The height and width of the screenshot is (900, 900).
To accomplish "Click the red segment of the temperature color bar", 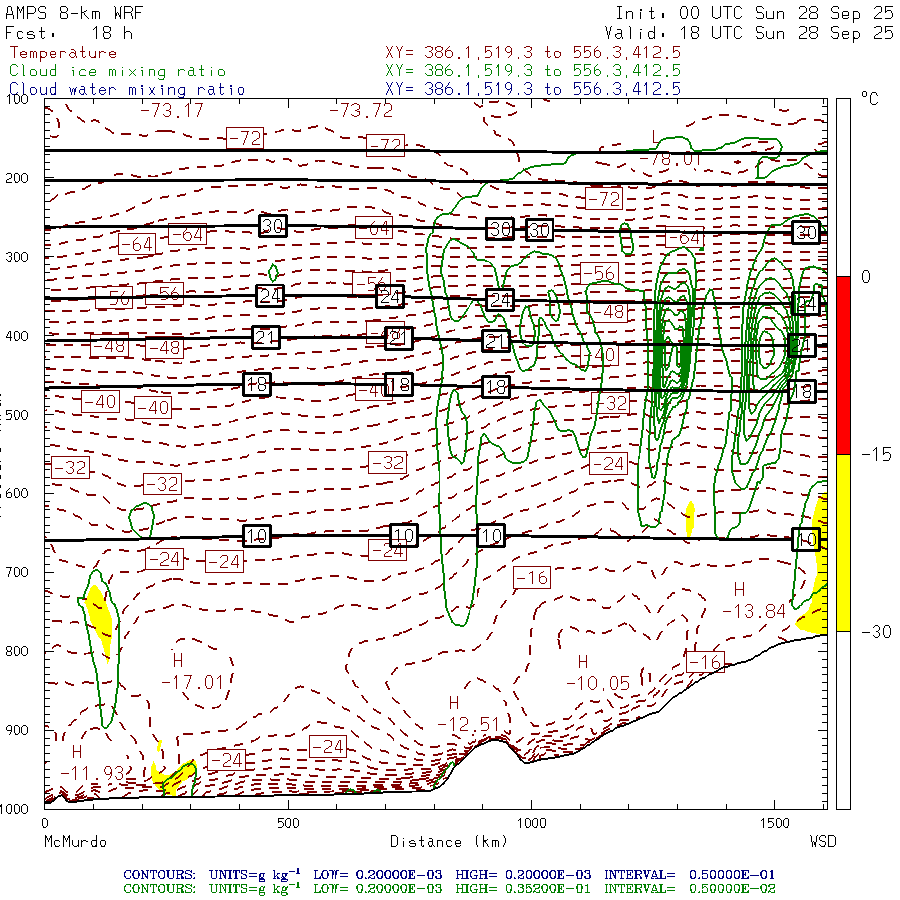I will (x=843, y=365).
